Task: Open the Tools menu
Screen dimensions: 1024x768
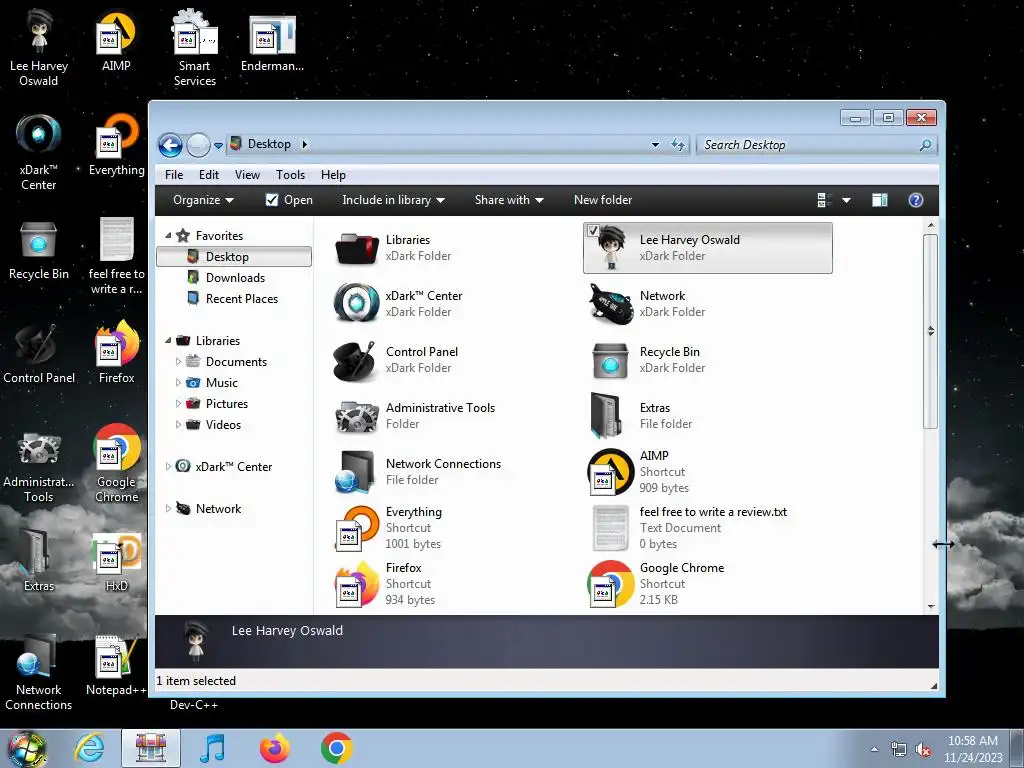Action: coord(290,174)
